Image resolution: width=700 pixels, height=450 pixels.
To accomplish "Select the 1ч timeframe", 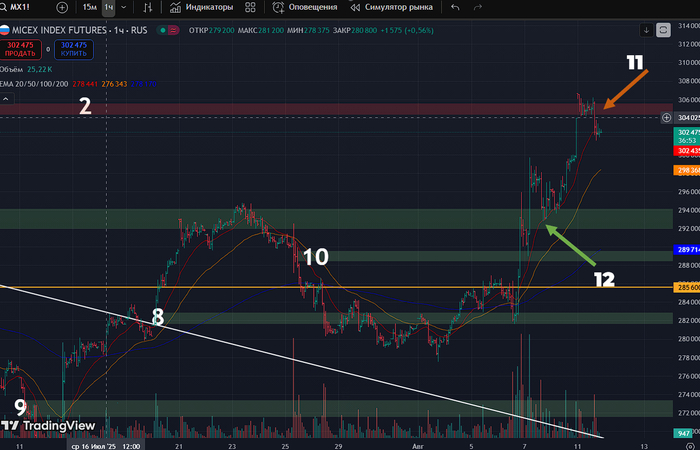I will (x=108, y=7).
